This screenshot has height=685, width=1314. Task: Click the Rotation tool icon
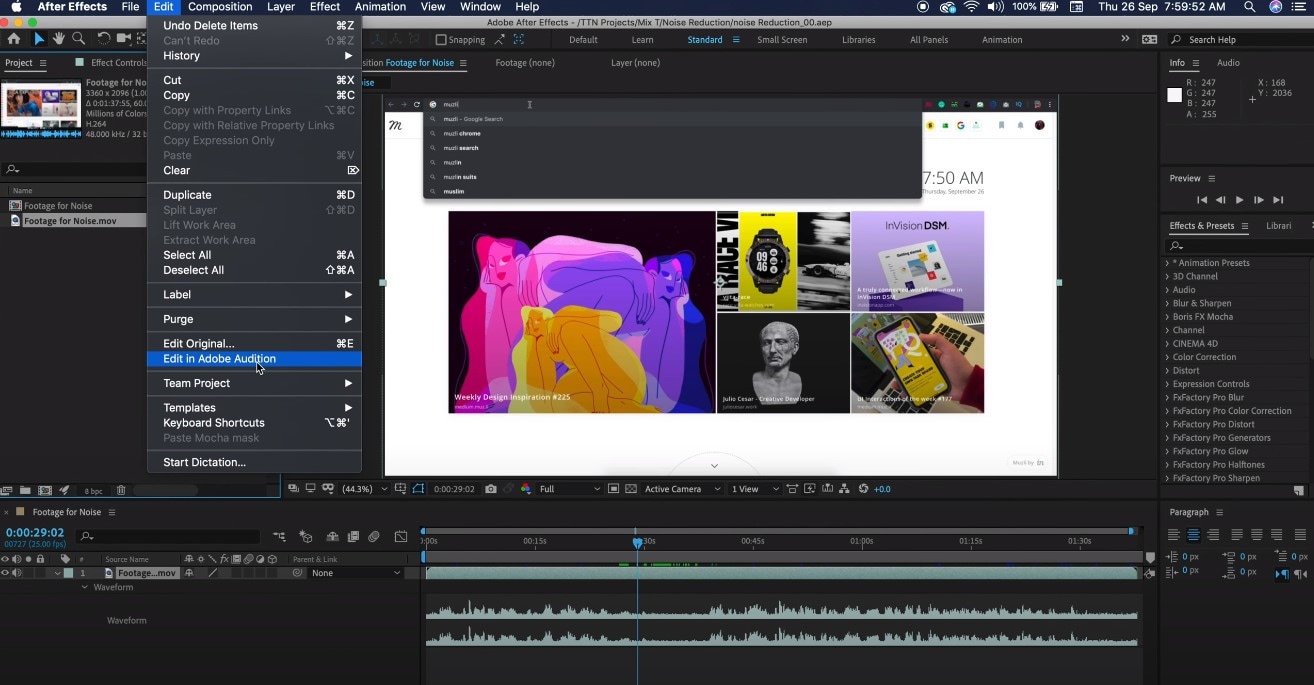104,39
